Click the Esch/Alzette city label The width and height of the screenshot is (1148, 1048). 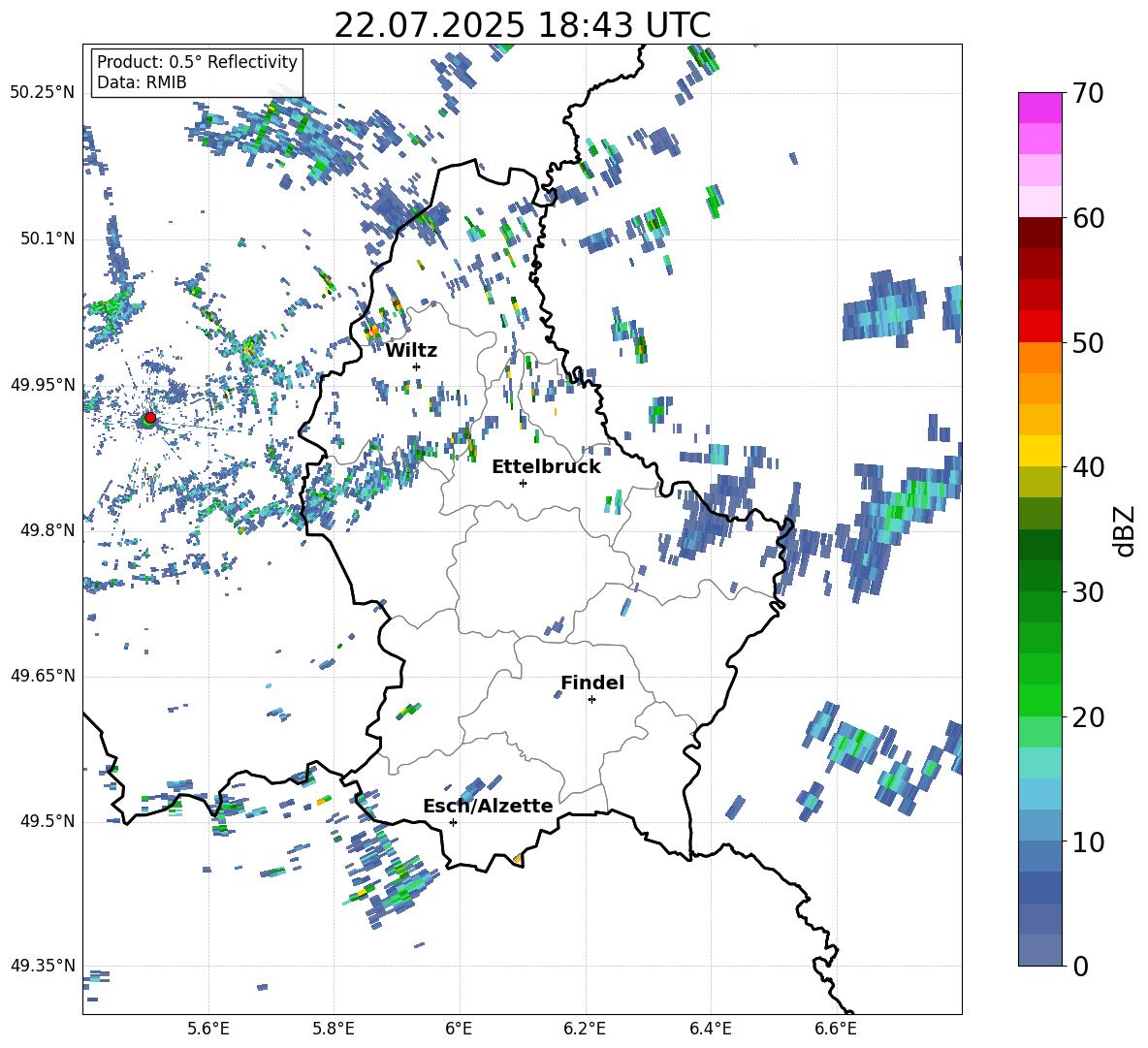[488, 806]
